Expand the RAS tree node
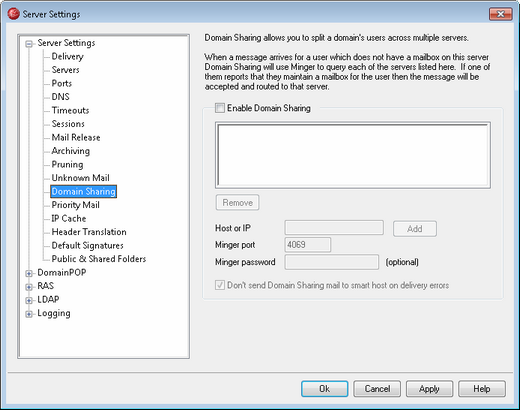 pos(29,287)
